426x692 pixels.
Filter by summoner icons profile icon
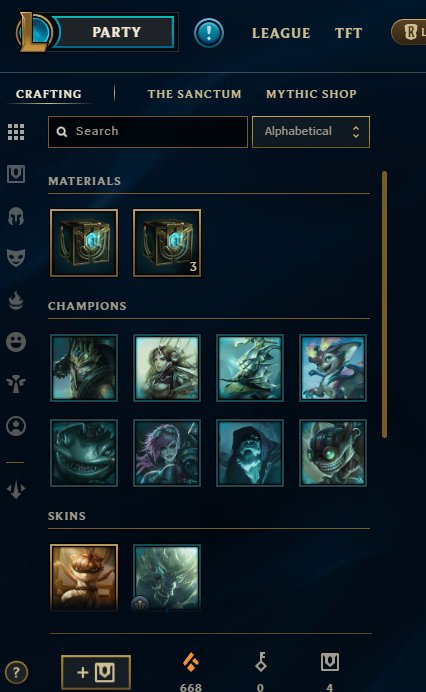coord(16,426)
